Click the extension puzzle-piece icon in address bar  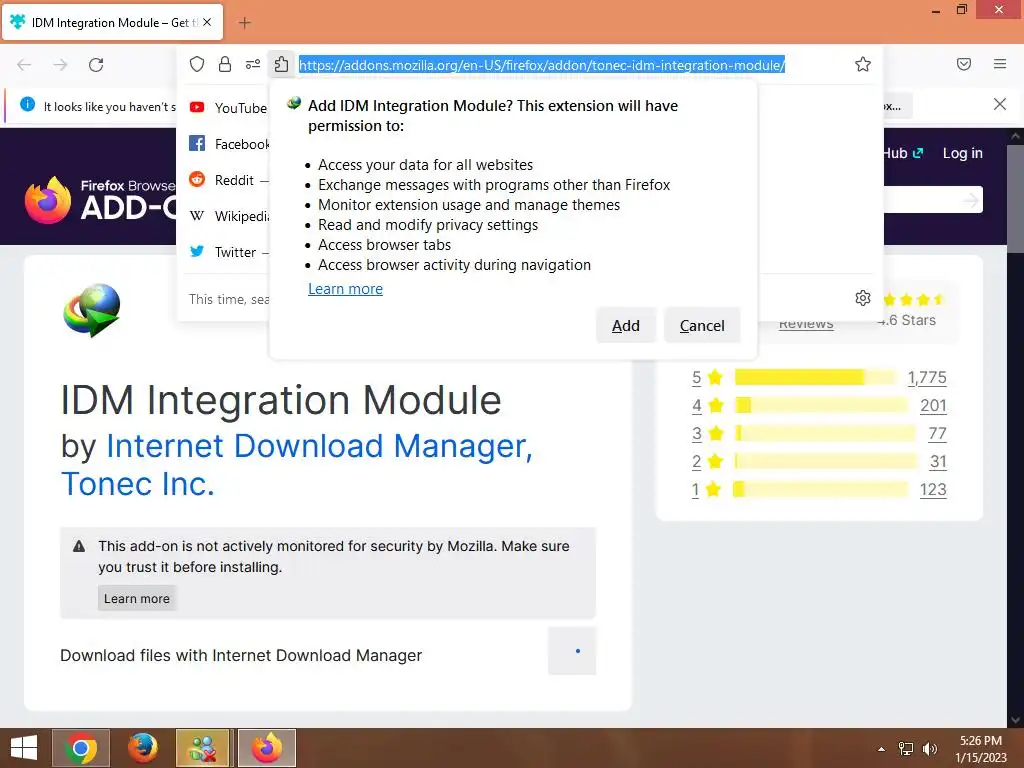(x=281, y=64)
